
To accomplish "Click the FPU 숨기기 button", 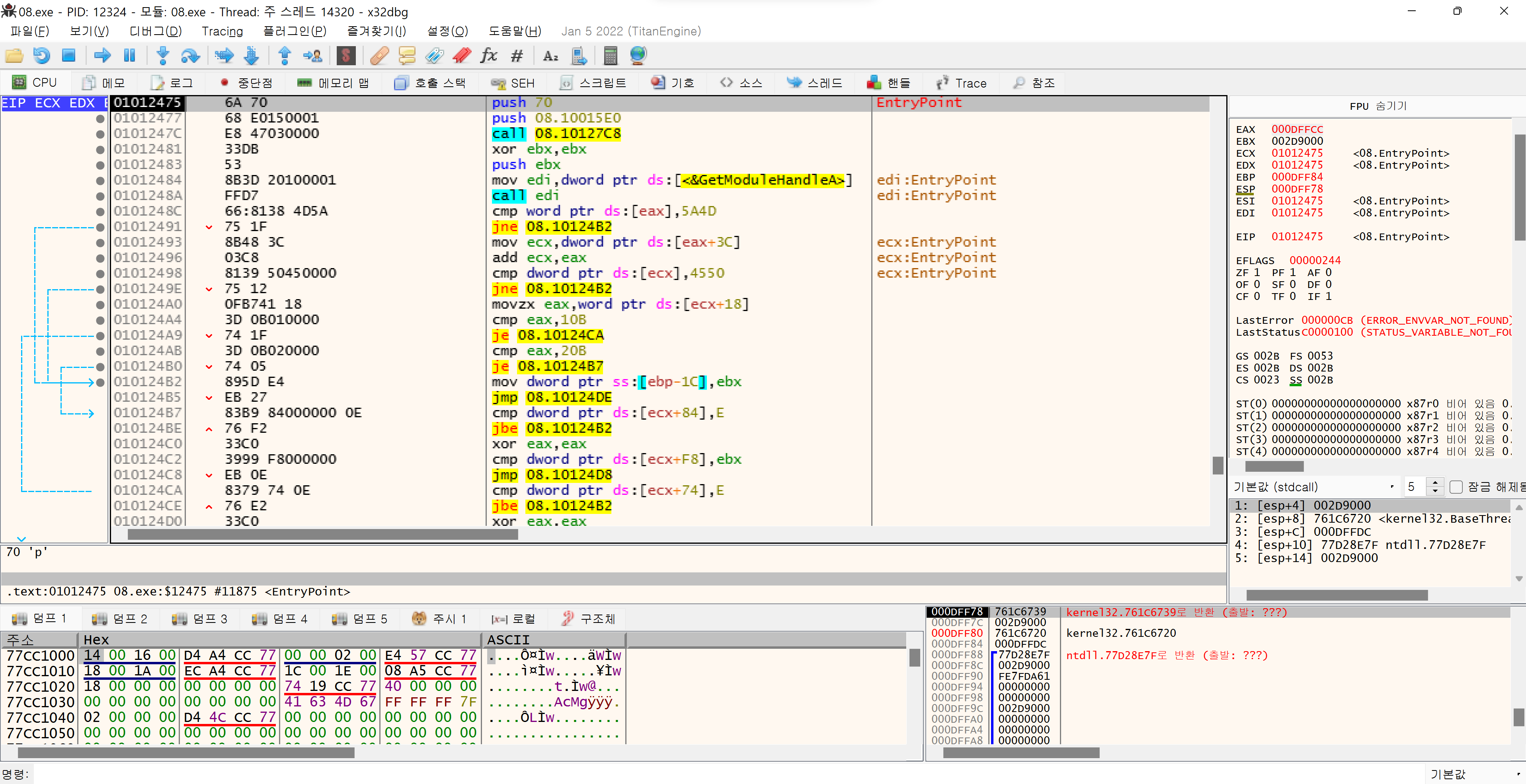I will coord(1377,106).
